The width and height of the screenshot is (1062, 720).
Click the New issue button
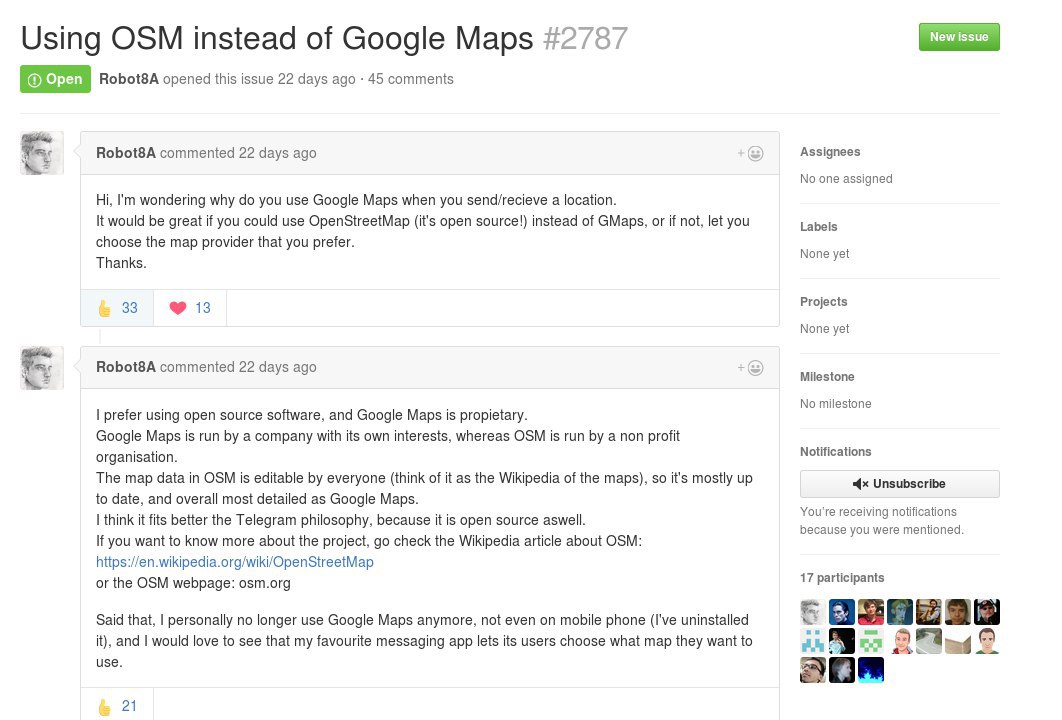tap(958, 37)
